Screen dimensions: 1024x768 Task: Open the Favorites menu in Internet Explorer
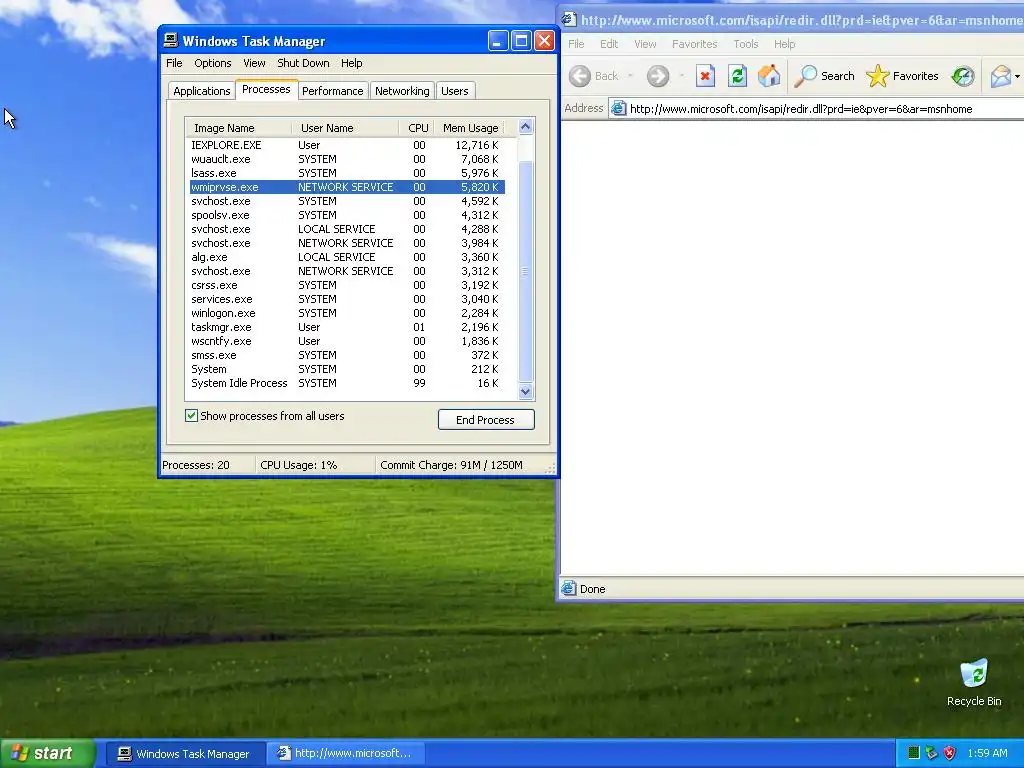click(694, 44)
